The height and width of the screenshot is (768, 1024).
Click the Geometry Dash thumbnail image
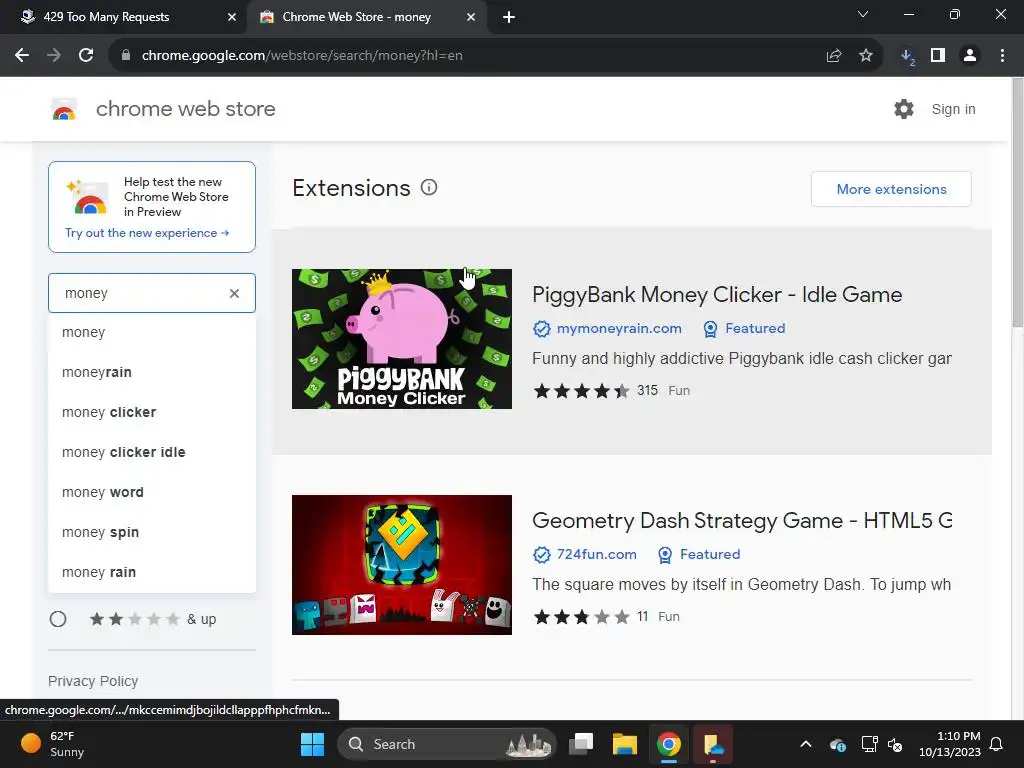click(x=402, y=565)
